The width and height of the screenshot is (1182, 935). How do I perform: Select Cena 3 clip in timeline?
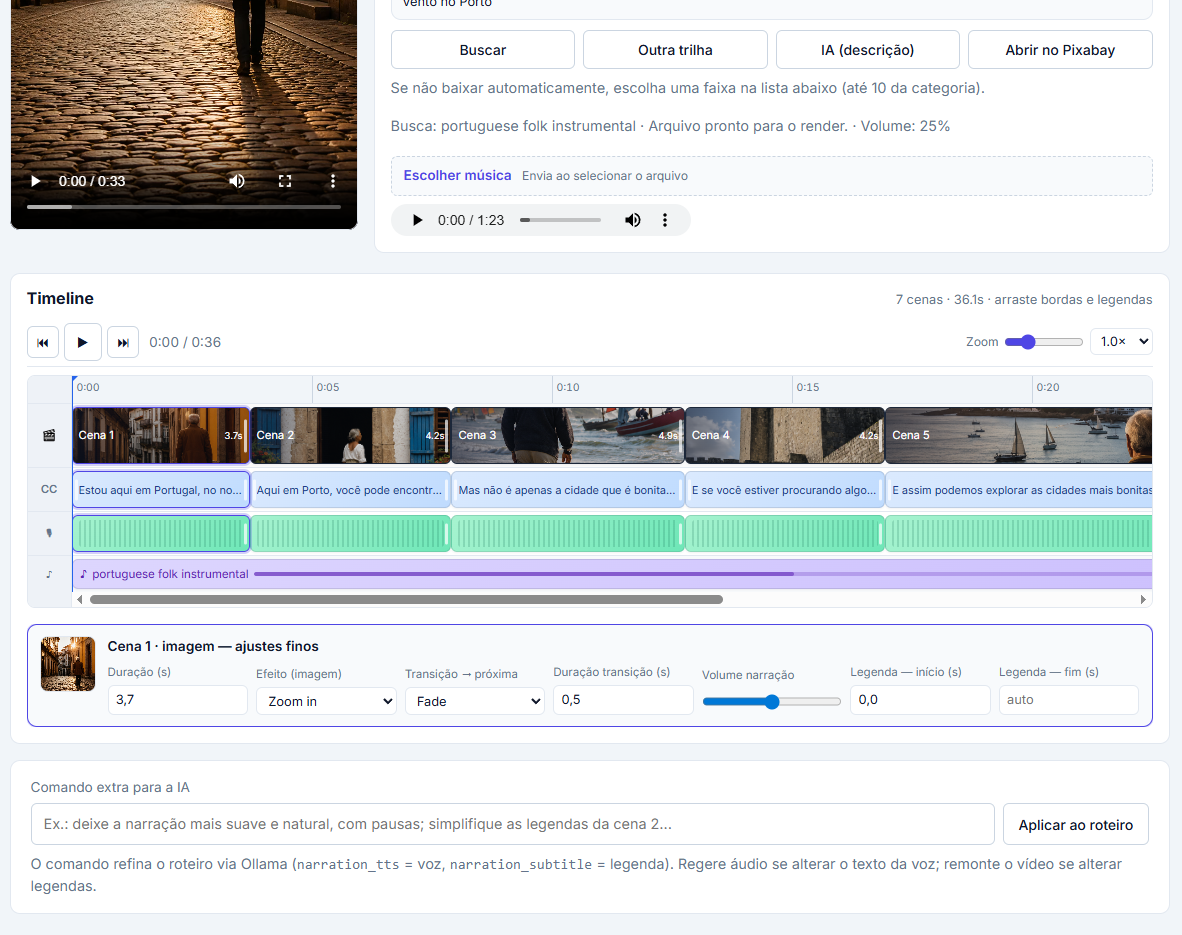point(568,435)
